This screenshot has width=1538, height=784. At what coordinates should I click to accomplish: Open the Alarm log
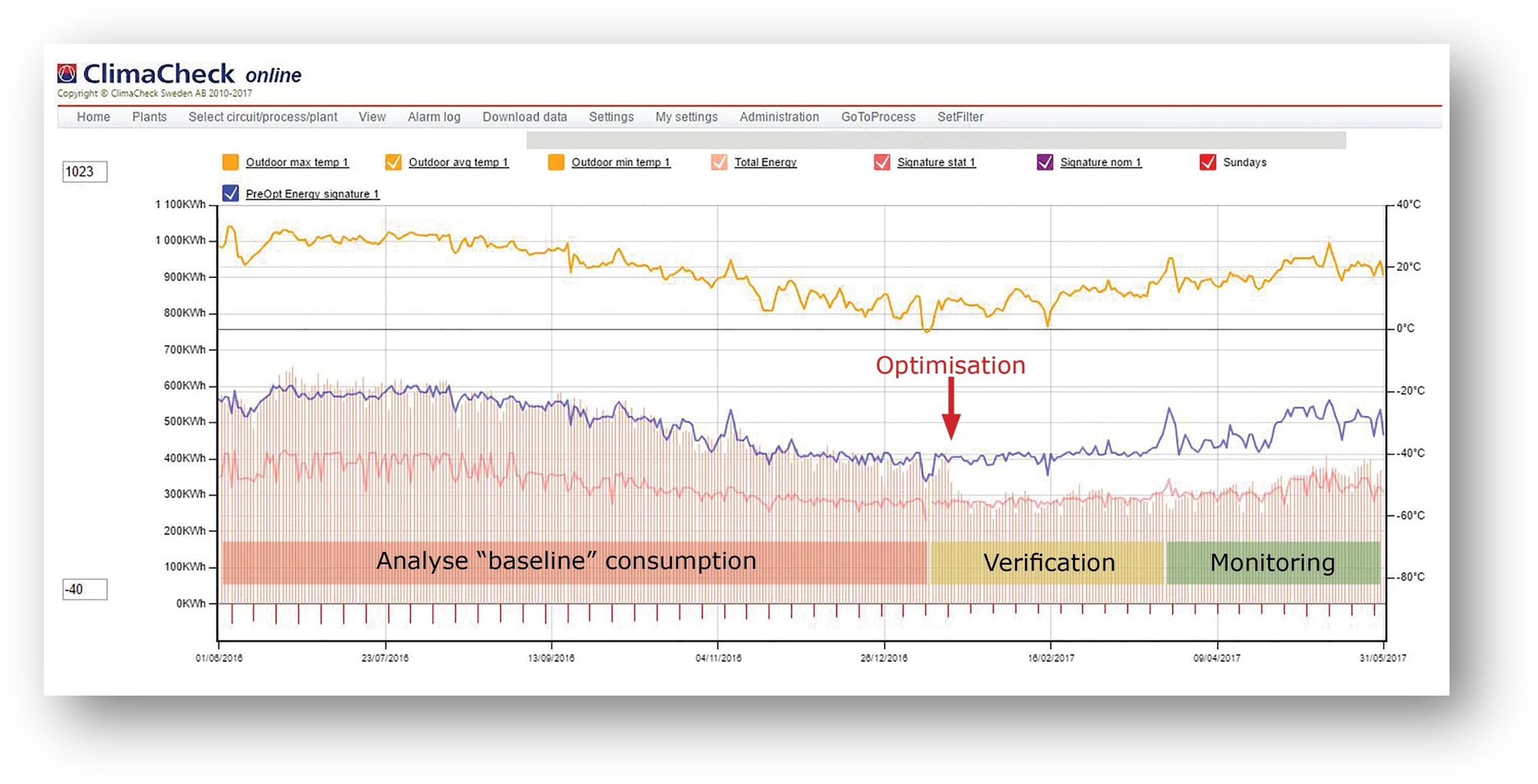click(434, 117)
